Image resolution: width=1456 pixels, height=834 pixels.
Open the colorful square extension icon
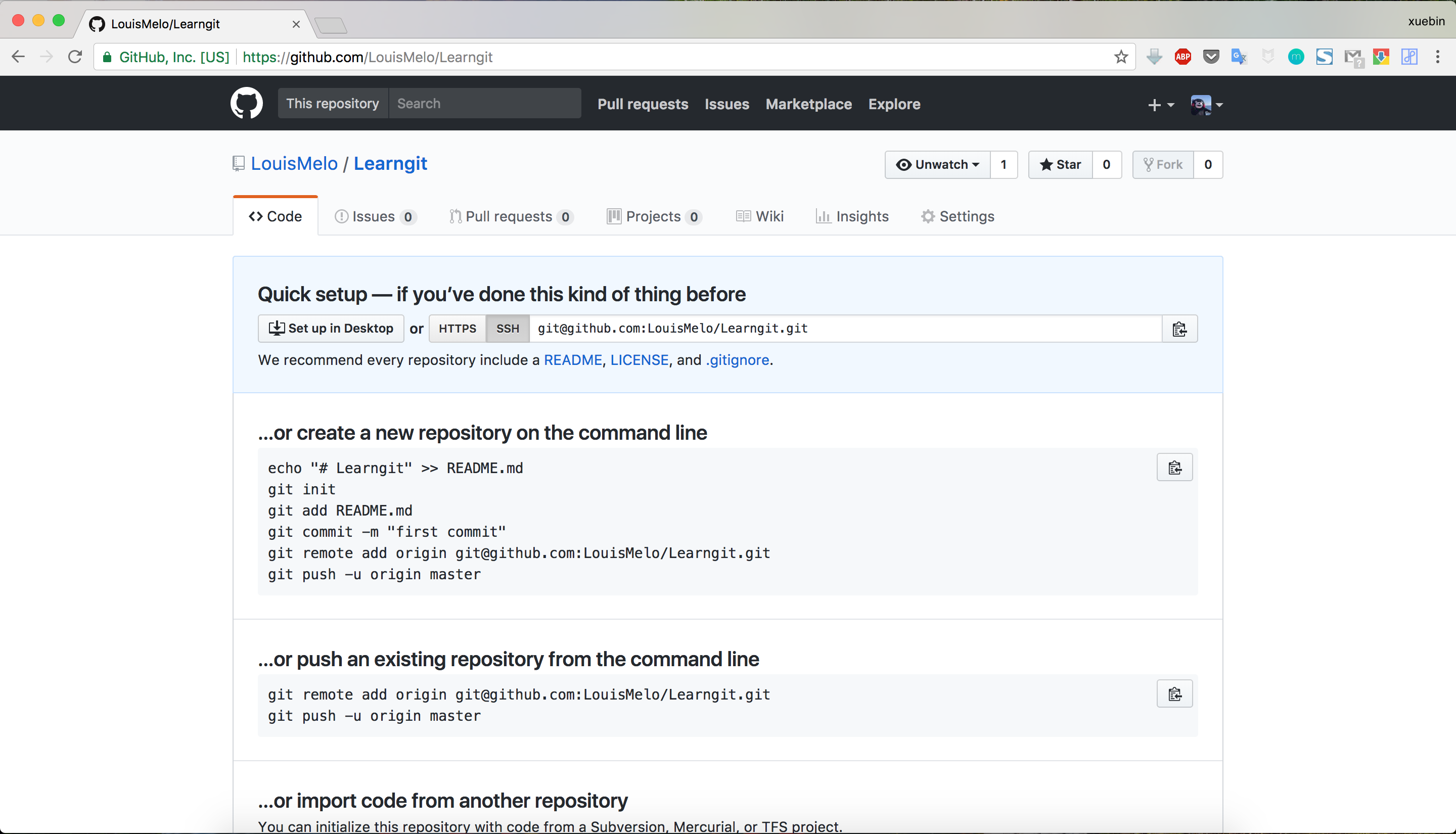coord(1381,57)
